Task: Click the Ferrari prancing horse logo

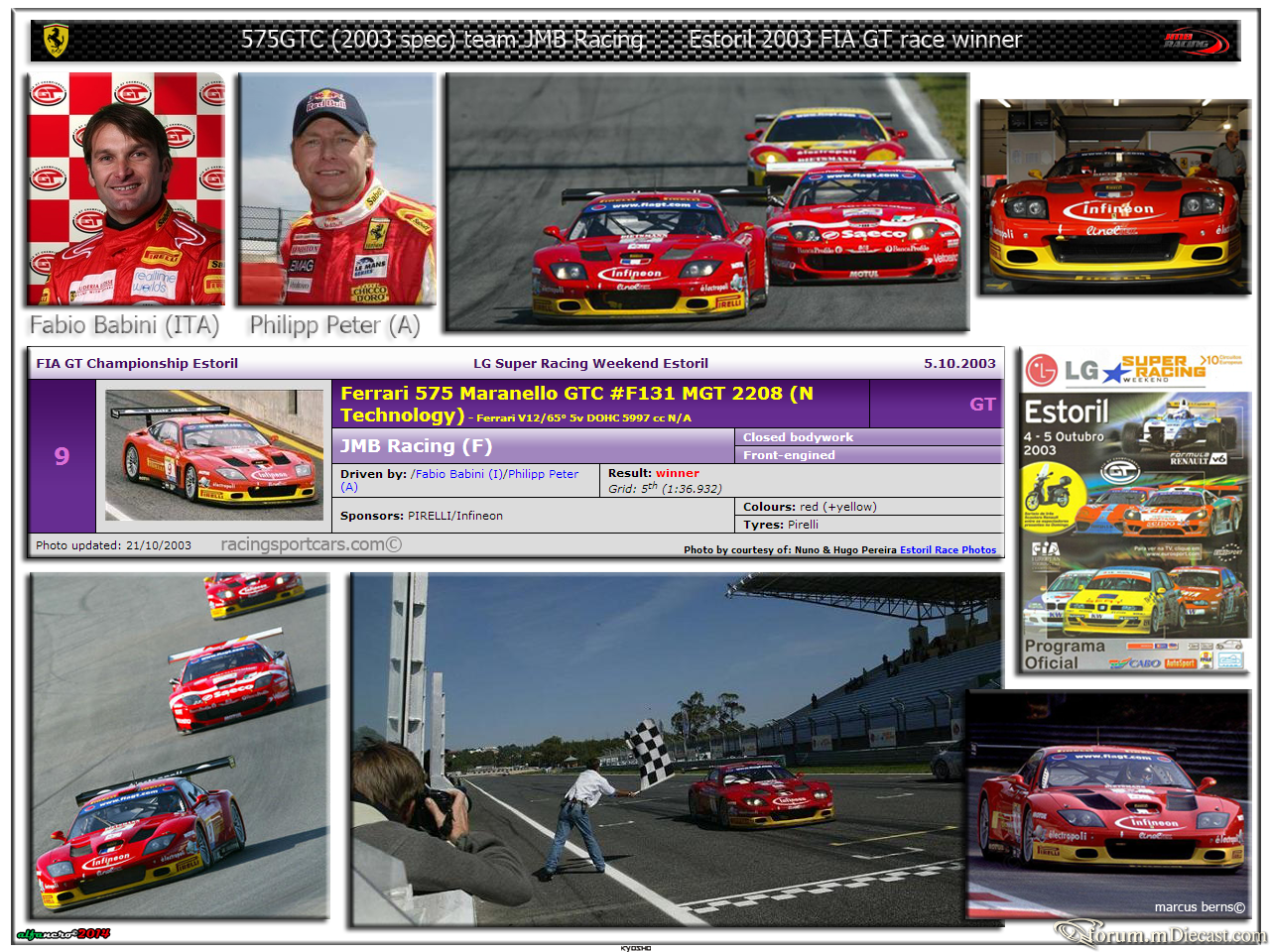Action: coord(56,41)
